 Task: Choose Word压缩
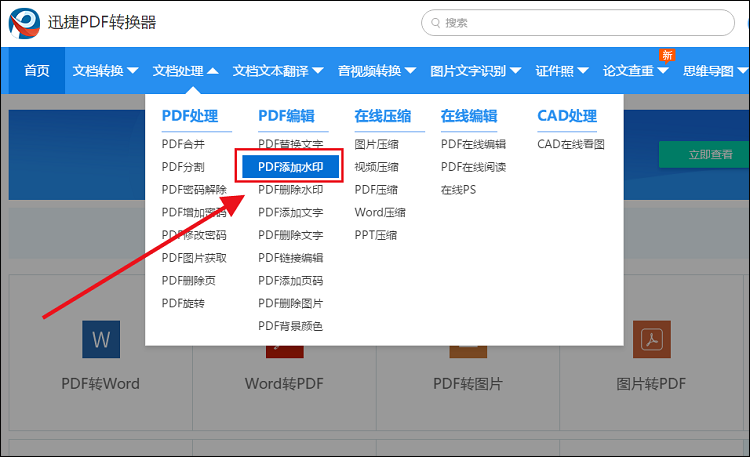(380, 212)
